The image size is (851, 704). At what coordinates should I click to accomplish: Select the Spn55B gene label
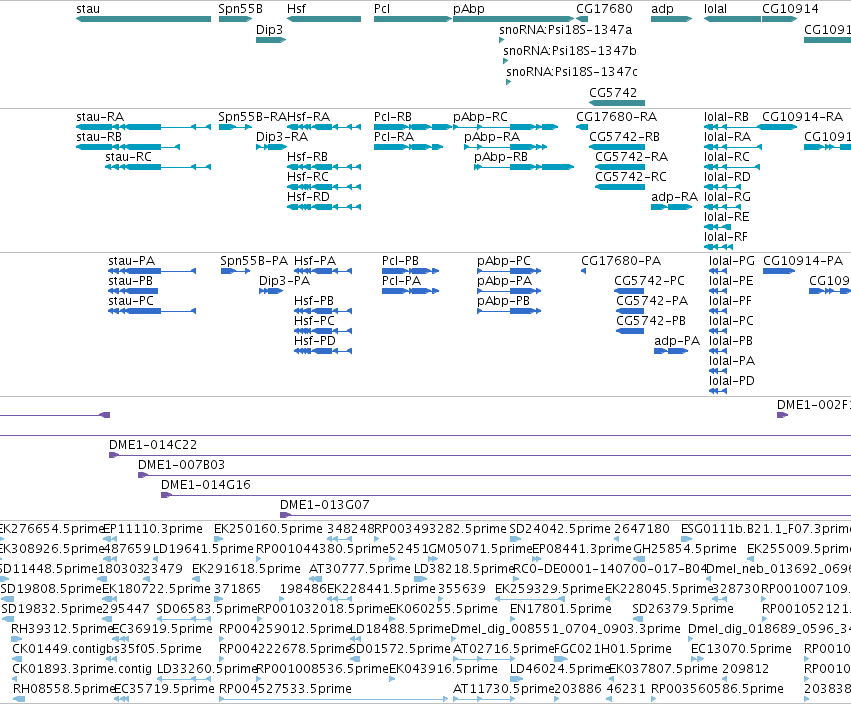coord(240,9)
